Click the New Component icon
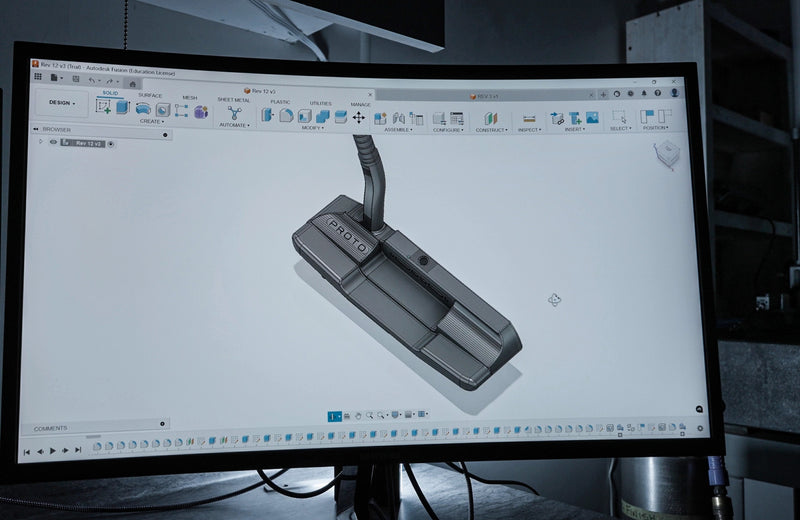This screenshot has height=520, width=800. tap(380, 118)
